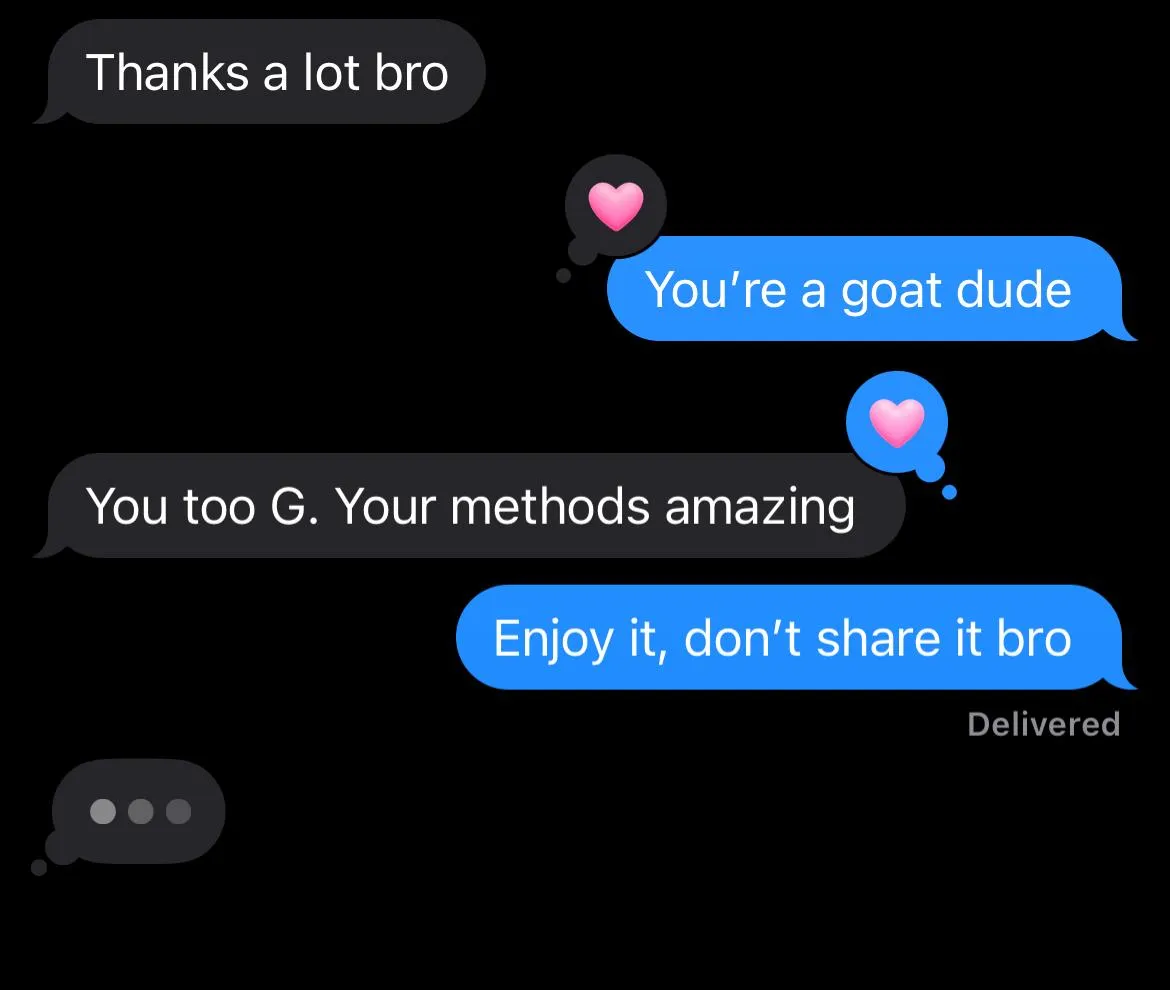This screenshot has height=990, width=1170.
Task: Select the "Thanks a lot bro" message bubble
Action: (x=260, y=72)
